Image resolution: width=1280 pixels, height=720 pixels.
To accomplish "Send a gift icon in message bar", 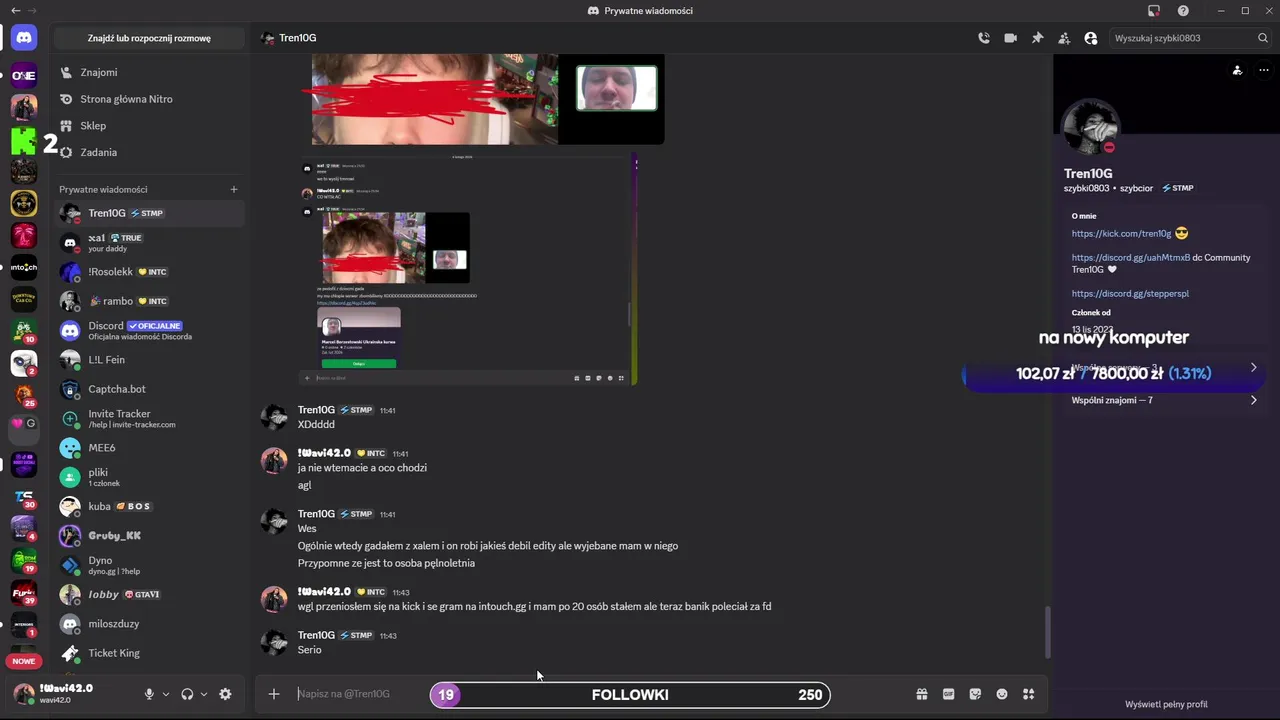I will pos(922,694).
